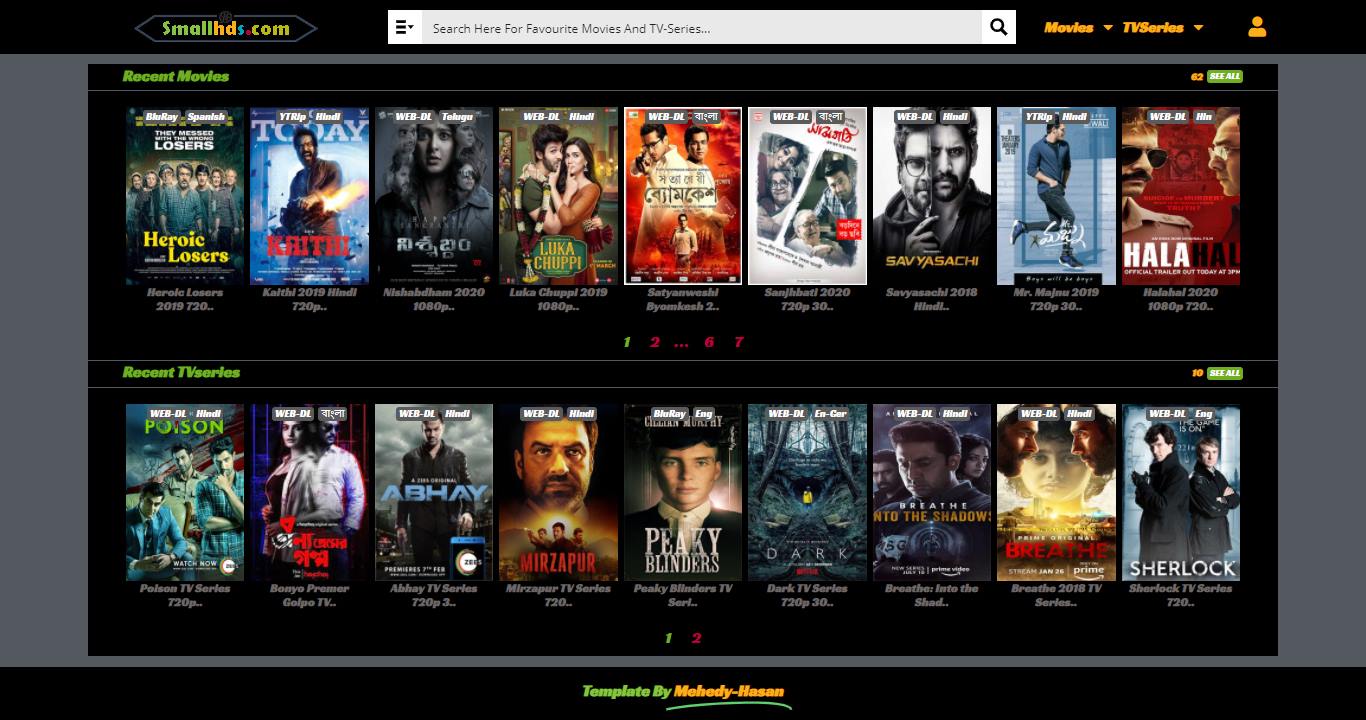Open the Satyanweshi Byomkesh poster

(x=683, y=196)
